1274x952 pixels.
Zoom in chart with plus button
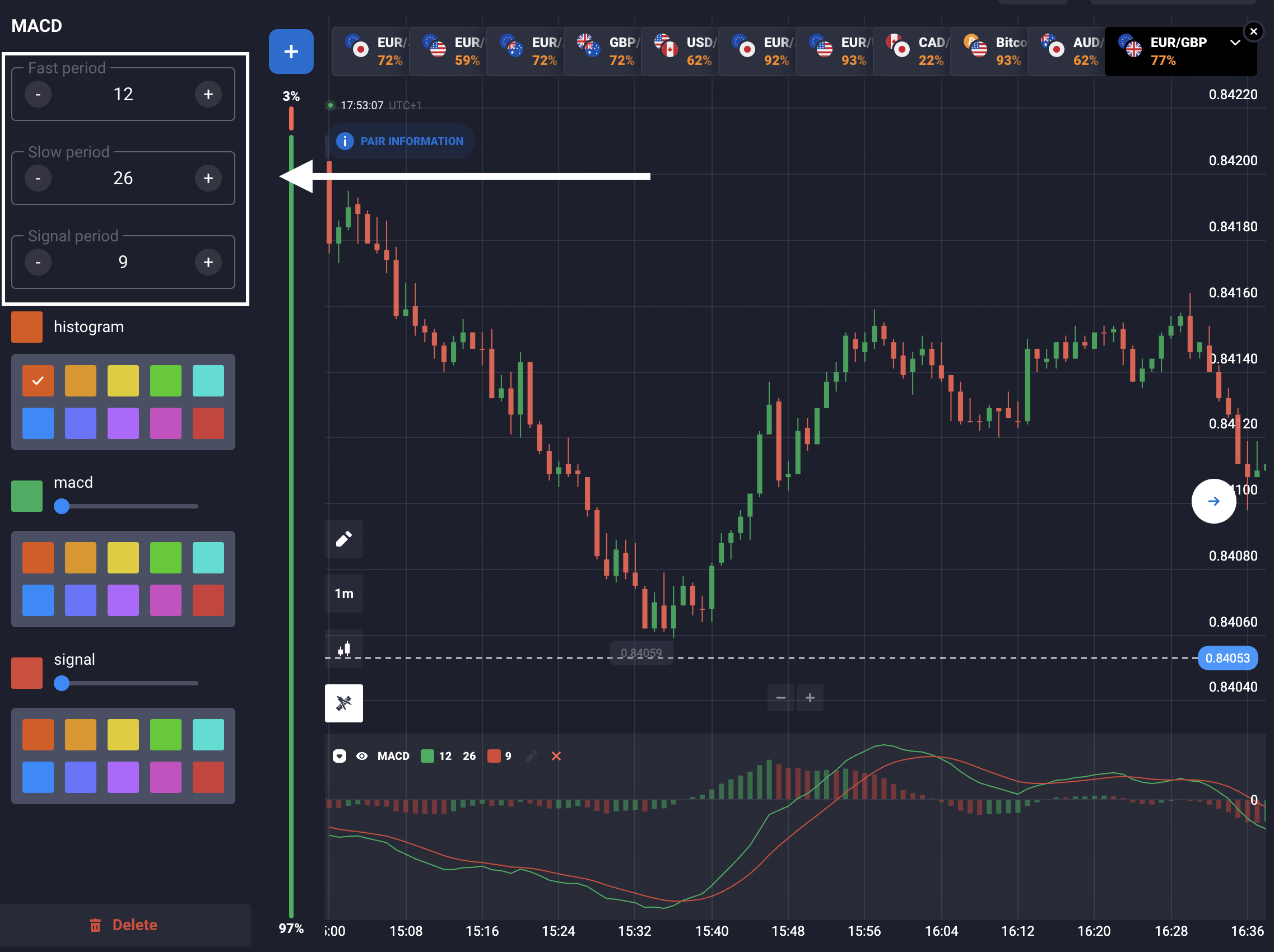coord(810,698)
